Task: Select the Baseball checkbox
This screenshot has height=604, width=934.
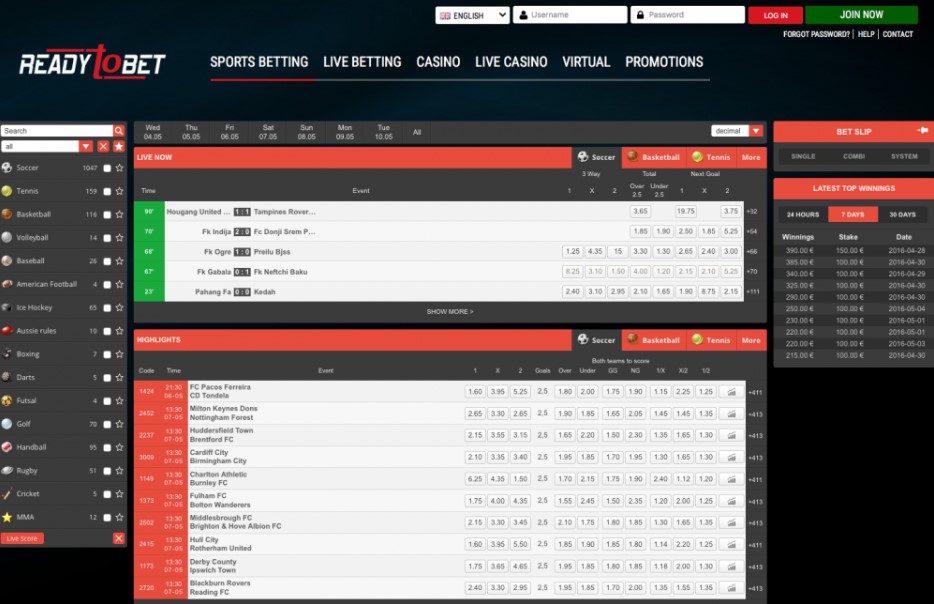Action: pyautogui.click(x=107, y=261)
